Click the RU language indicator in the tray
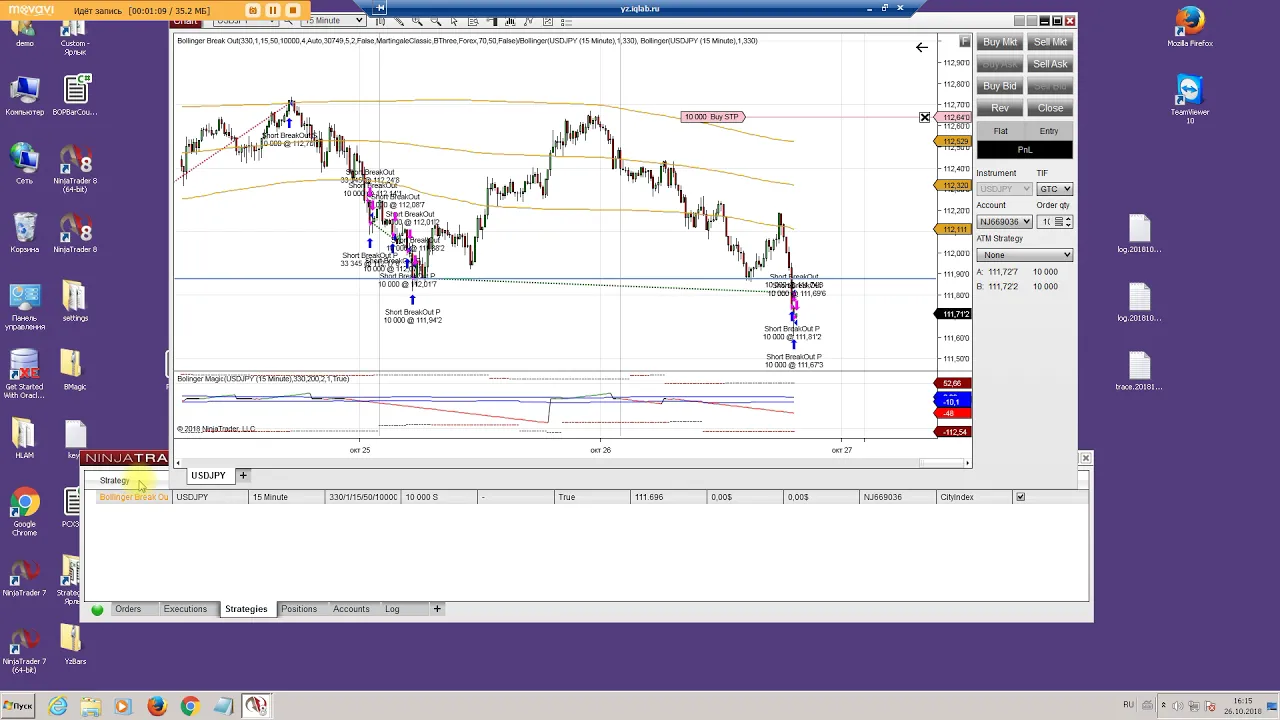 pyautogui.click(x=1128, y=705)
